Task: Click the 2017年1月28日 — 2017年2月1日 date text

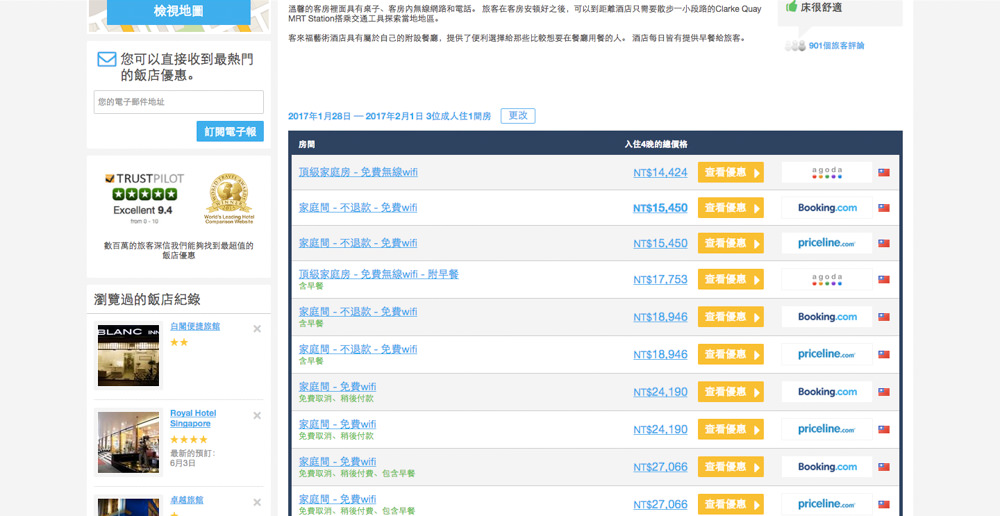Action: (x=355, y=116)
